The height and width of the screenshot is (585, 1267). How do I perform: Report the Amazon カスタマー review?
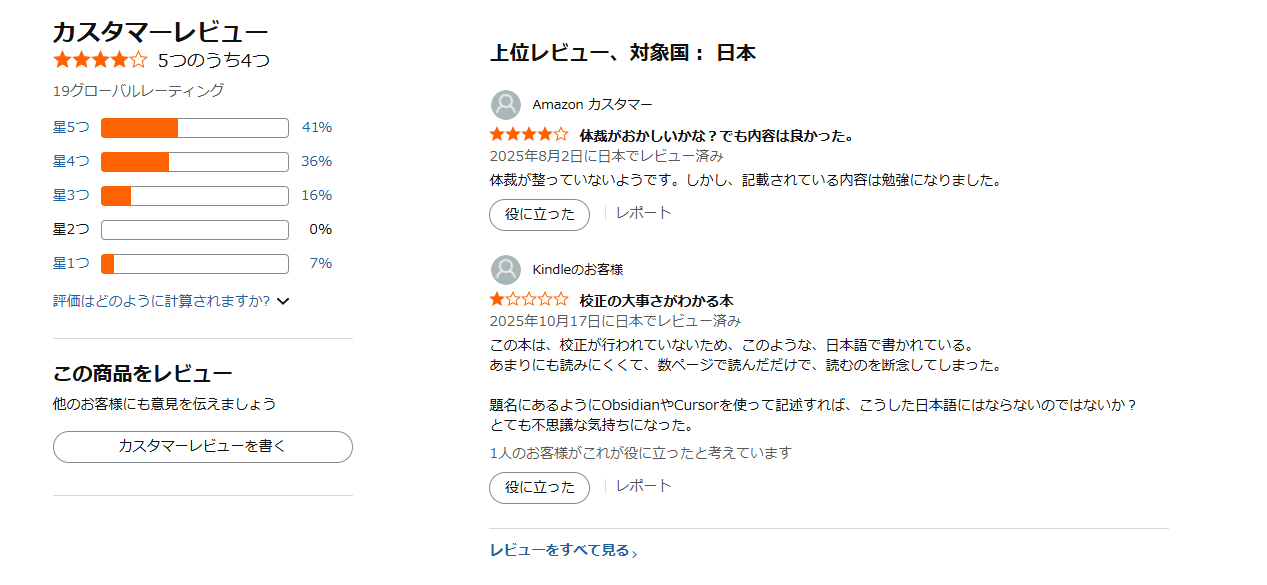(x=643, y=213)
